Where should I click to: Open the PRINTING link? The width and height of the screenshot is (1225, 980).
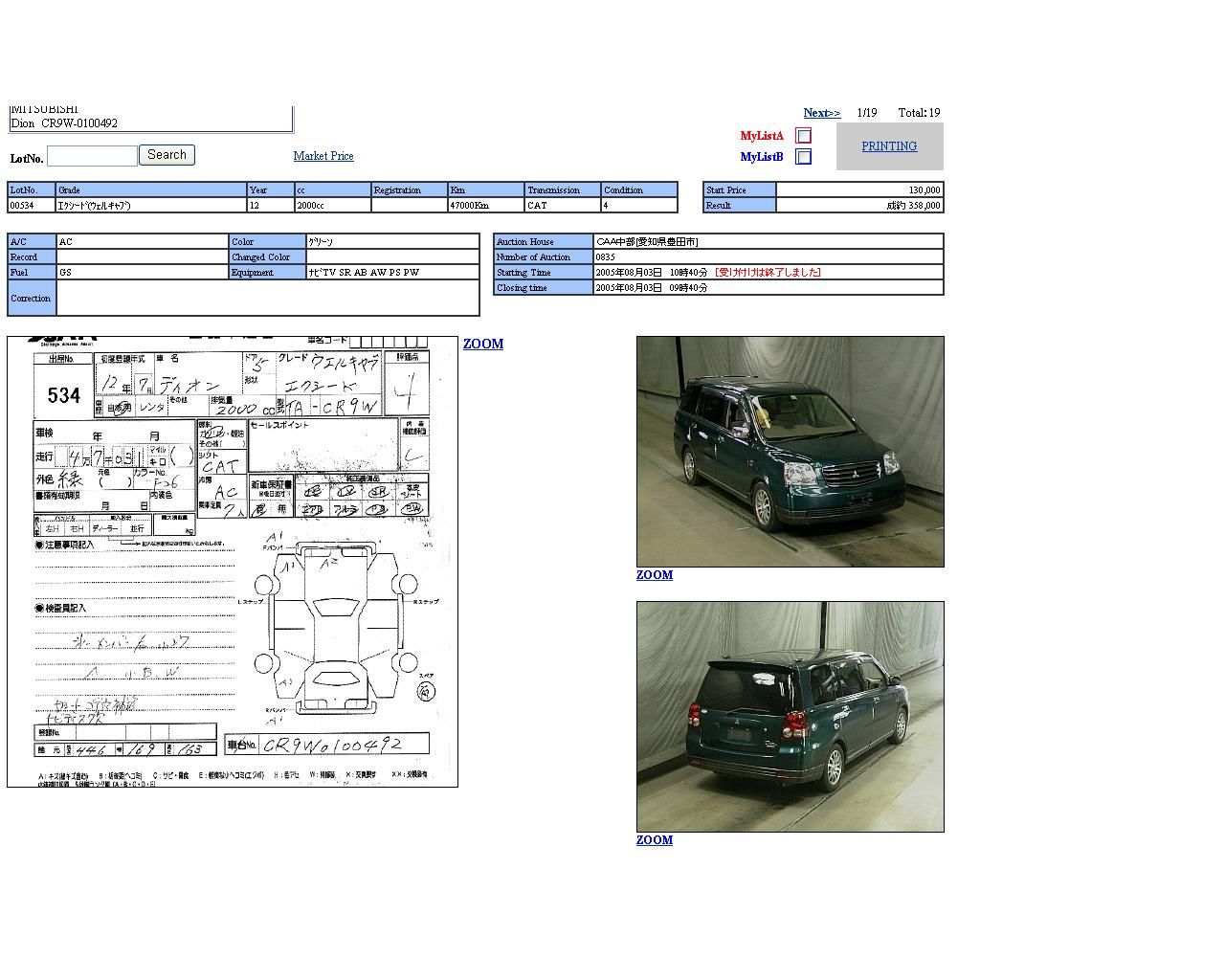coord(889,146)
